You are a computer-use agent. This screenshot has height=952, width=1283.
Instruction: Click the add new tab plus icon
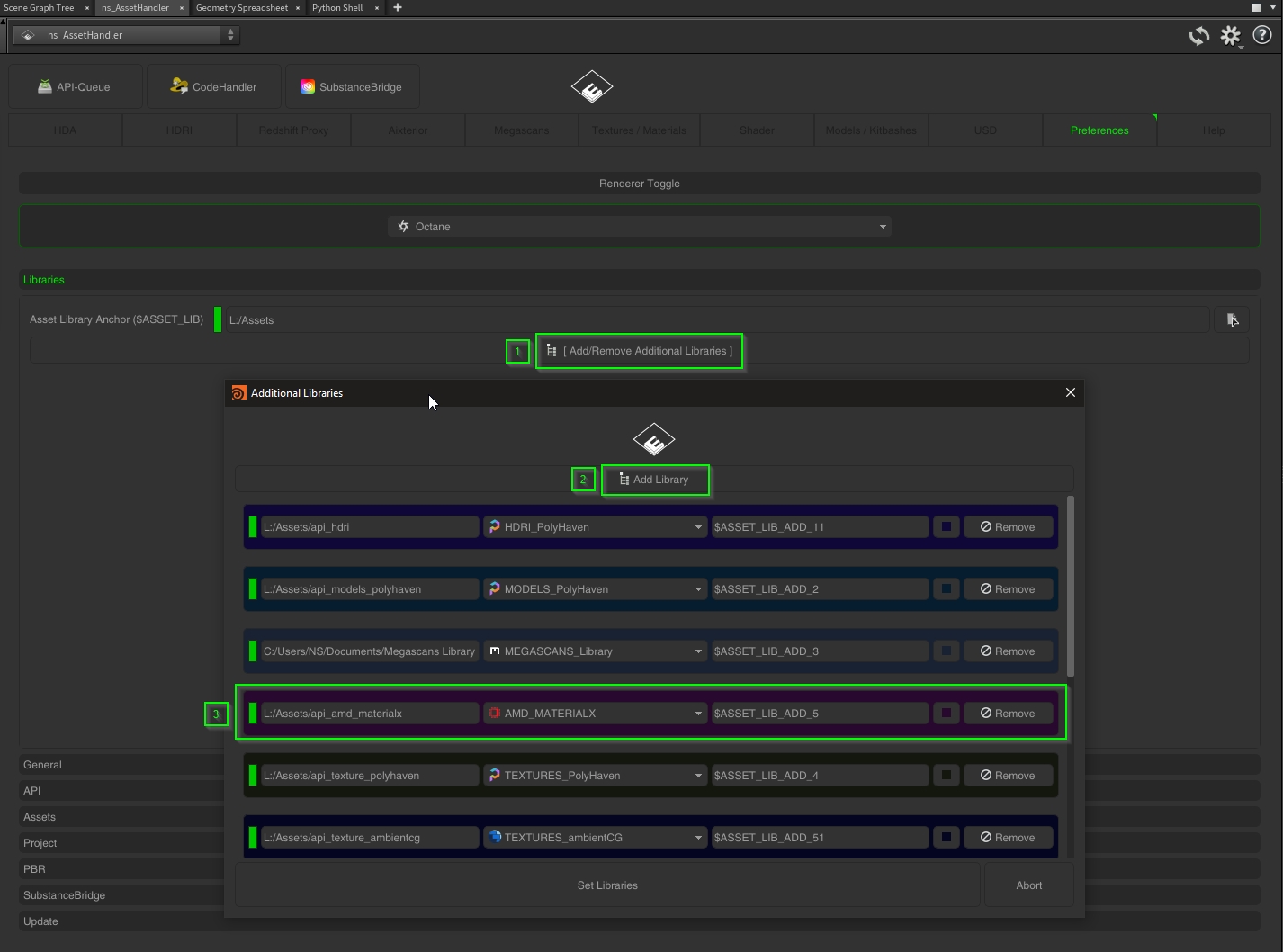pyautogui.click(x=398, y=8)
